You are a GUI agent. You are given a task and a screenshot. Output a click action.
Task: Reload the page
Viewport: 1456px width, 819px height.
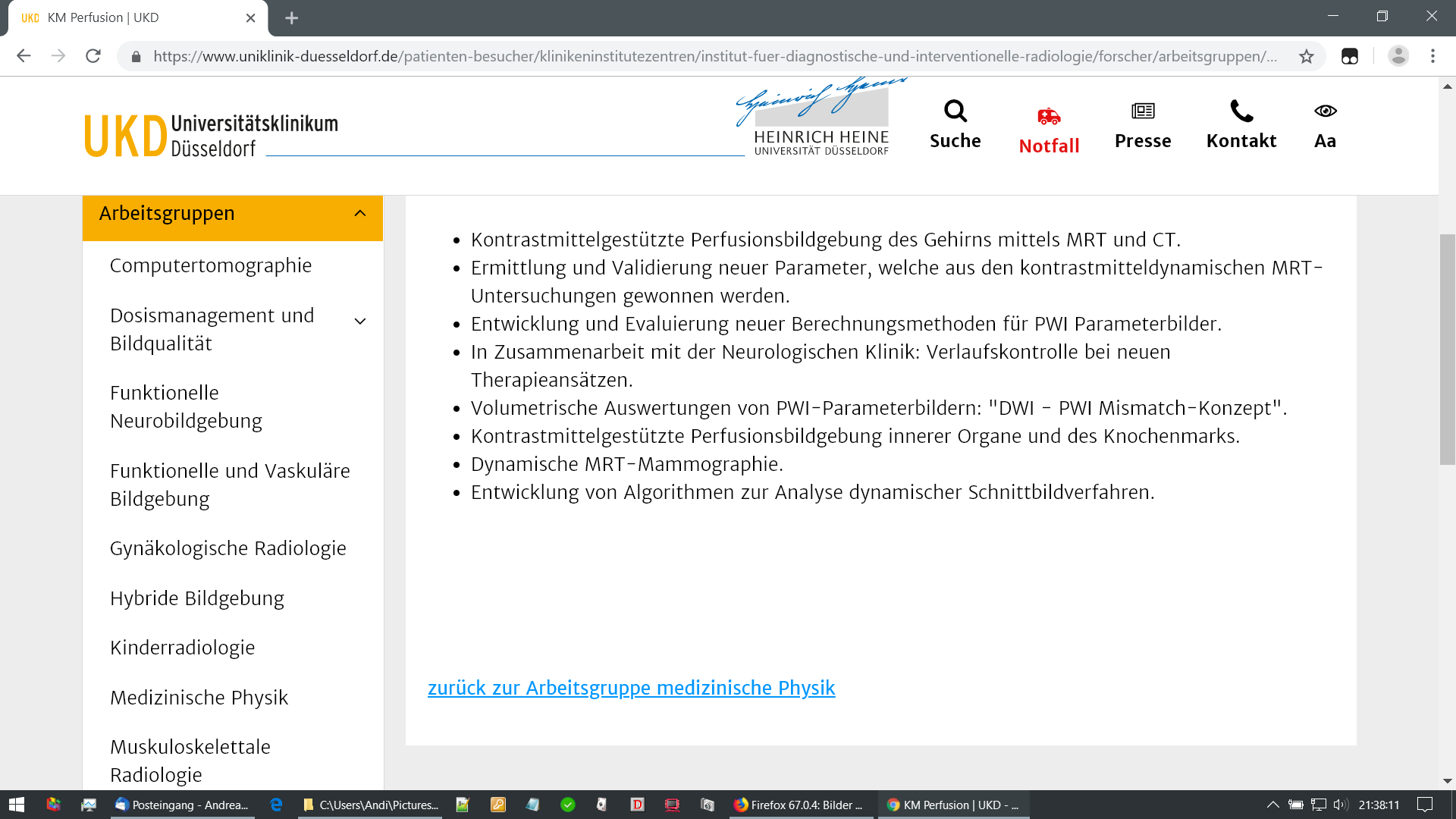click(x=93, y=56)
